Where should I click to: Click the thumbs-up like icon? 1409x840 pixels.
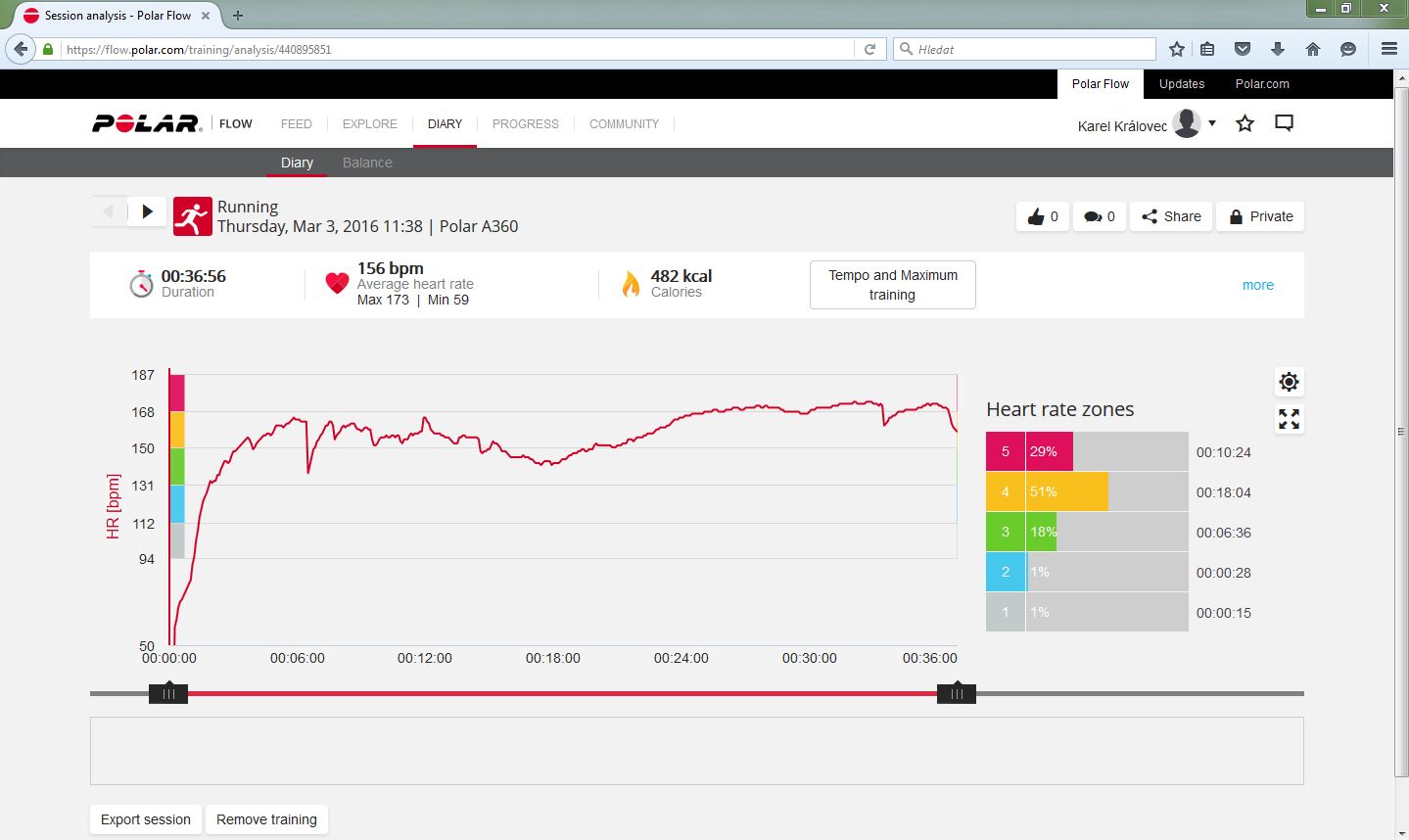1042,216
